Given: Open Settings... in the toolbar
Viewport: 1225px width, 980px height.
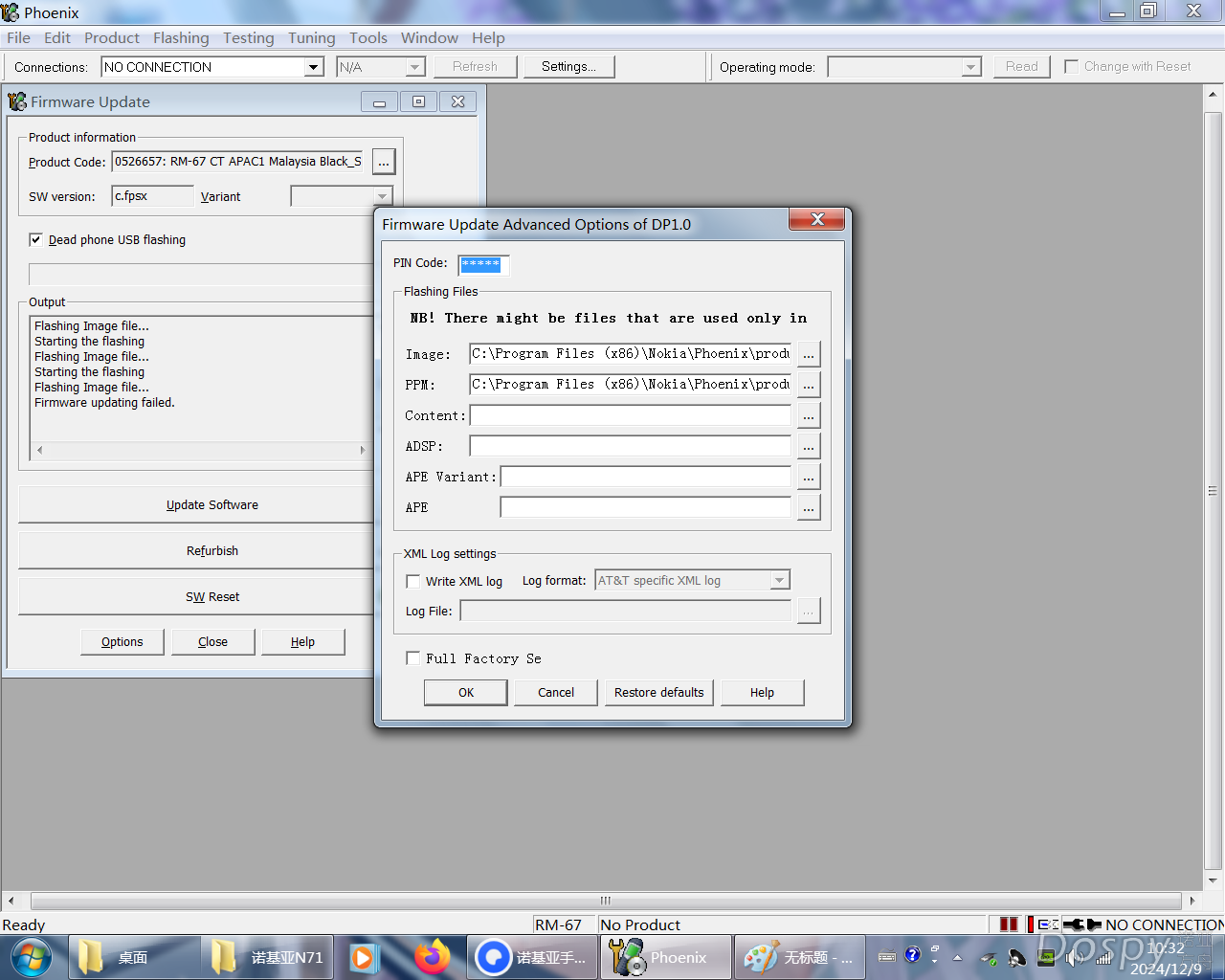Looking at the screenshot, I should [x=568, y=66].
